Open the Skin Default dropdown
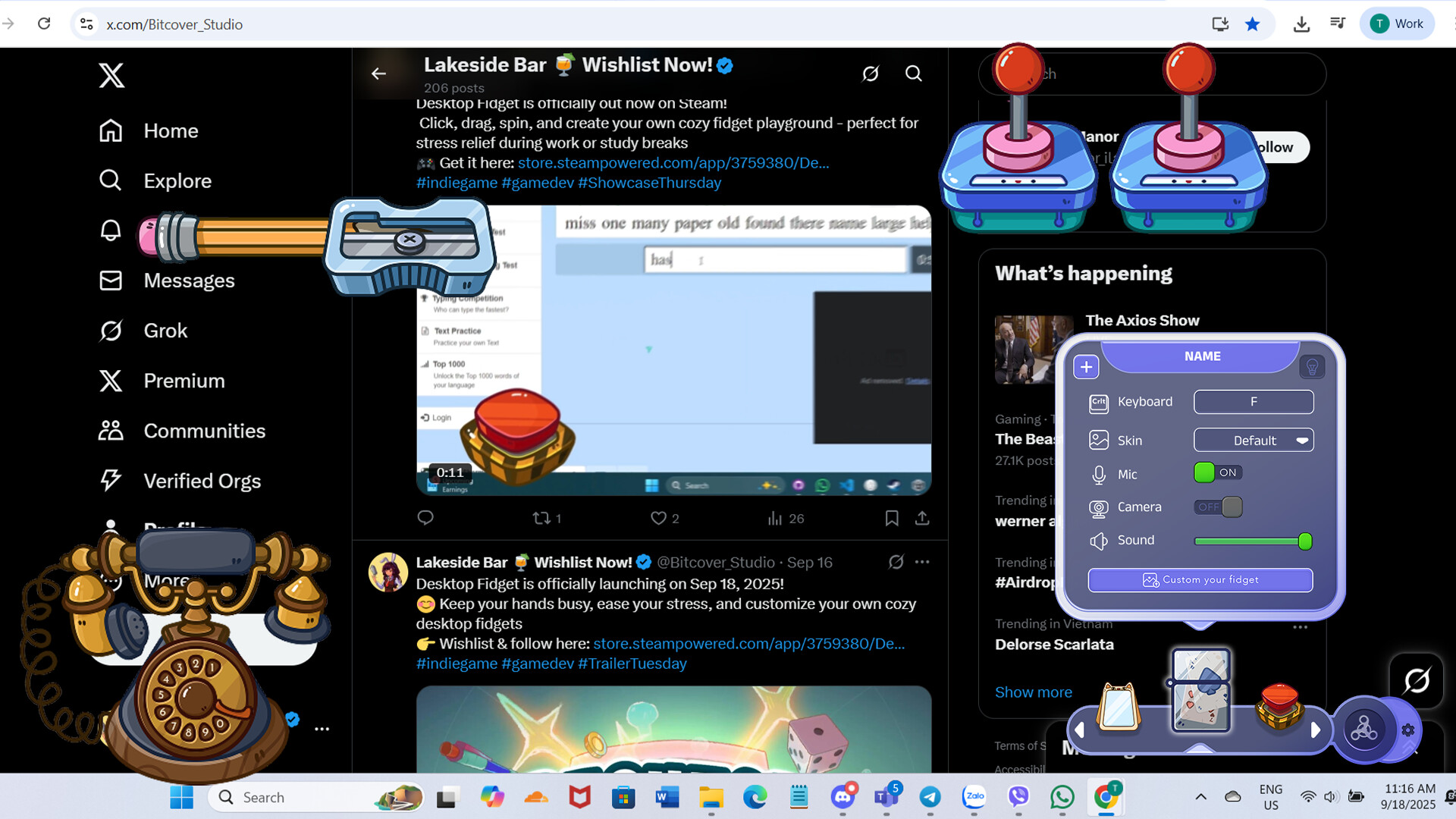The height and width of the screenshot is (819, 1456). (x=1254, y=440)
